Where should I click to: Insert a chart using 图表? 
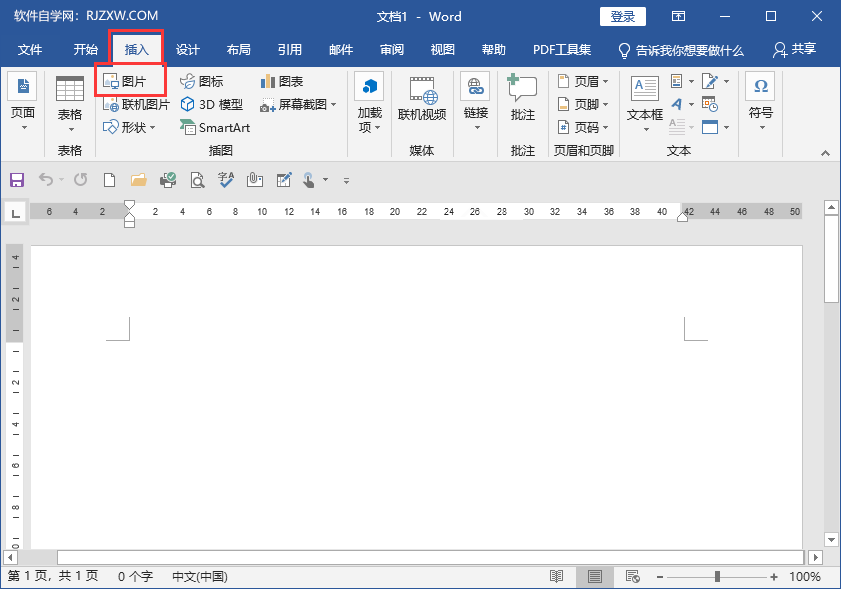[x=285, y=80]
